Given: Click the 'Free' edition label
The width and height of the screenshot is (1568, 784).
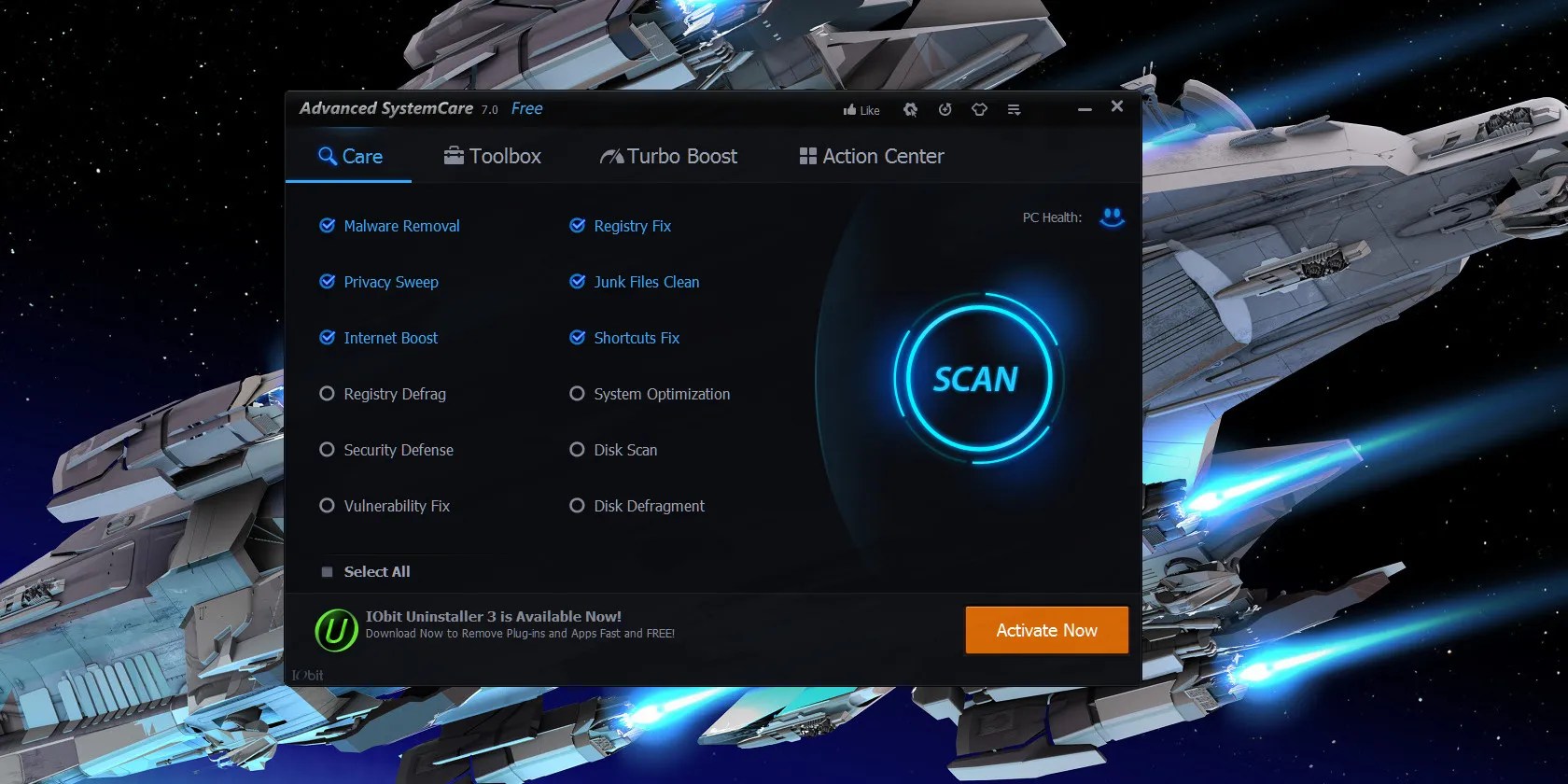Looking at the screenshot, I should tap(526, 108).
